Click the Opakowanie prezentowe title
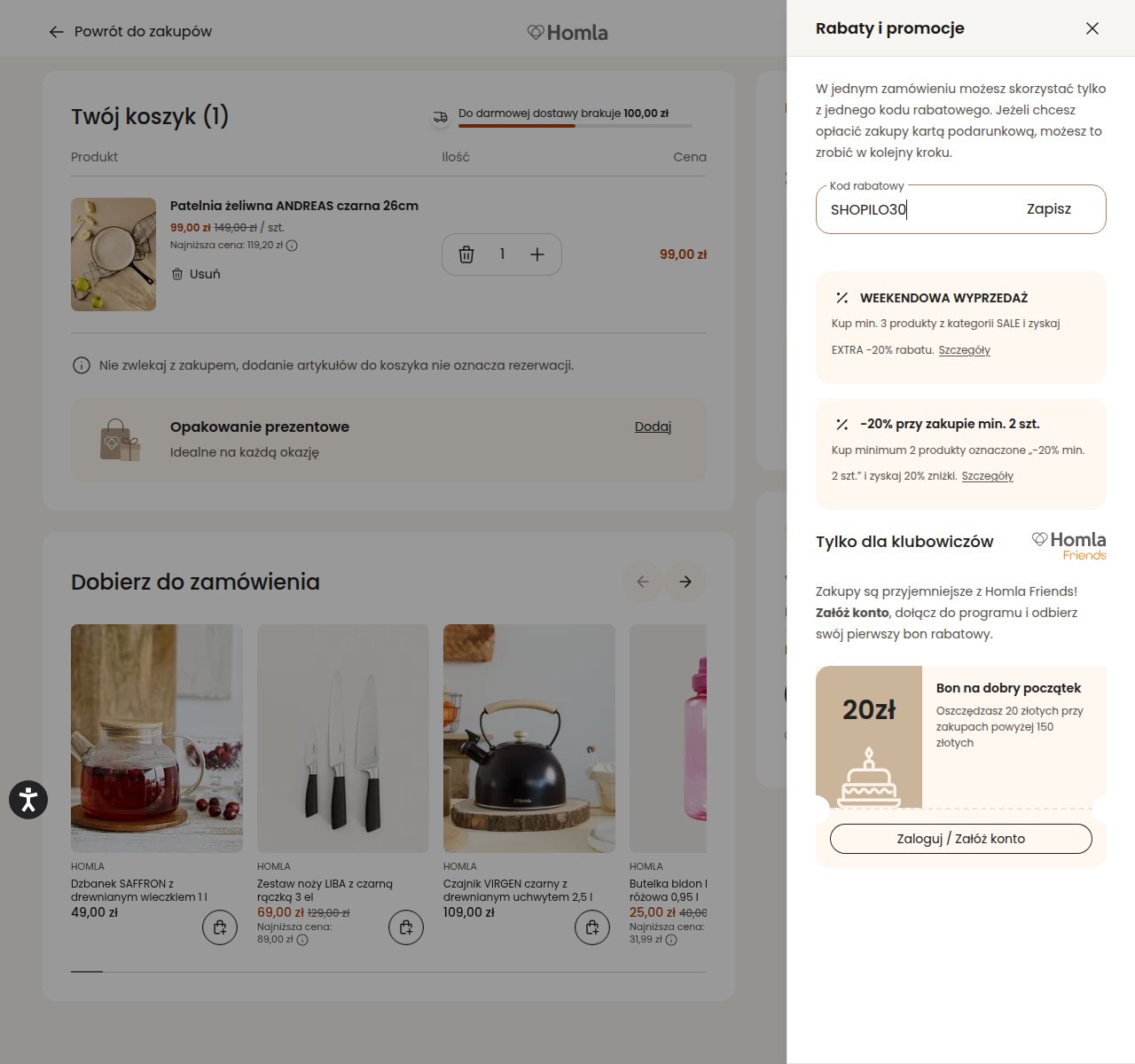 coord(260,426)
